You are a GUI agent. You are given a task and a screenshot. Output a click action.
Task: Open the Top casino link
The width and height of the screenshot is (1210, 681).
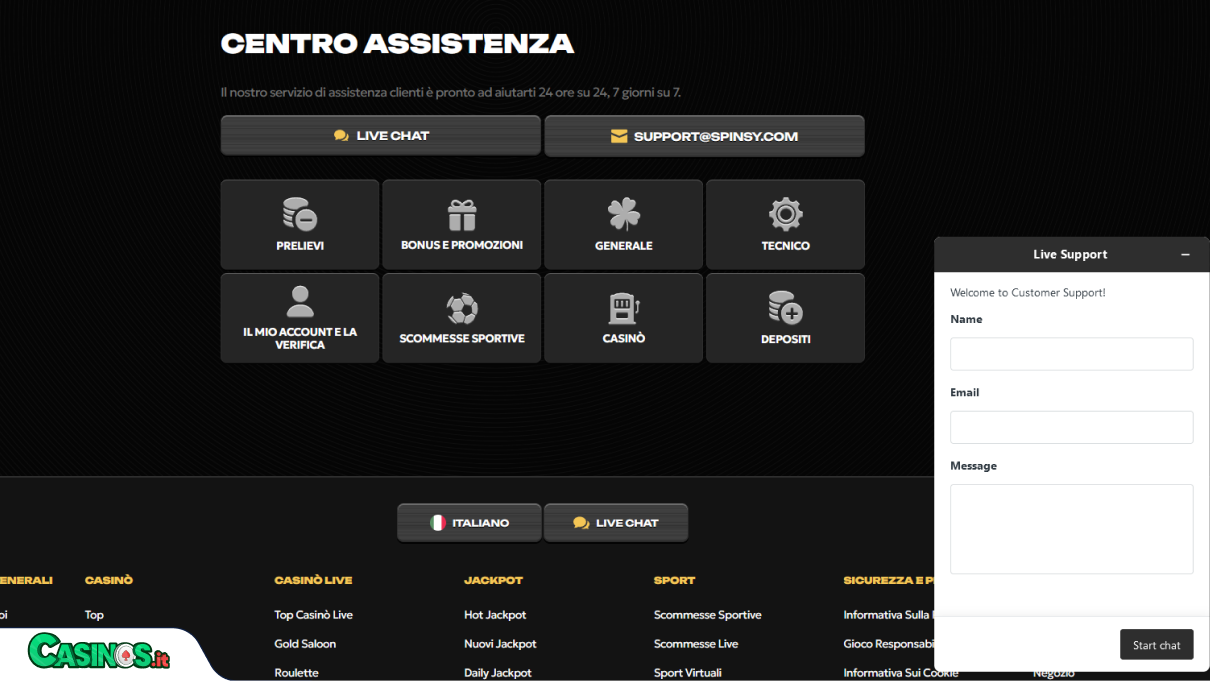point(94,615)
